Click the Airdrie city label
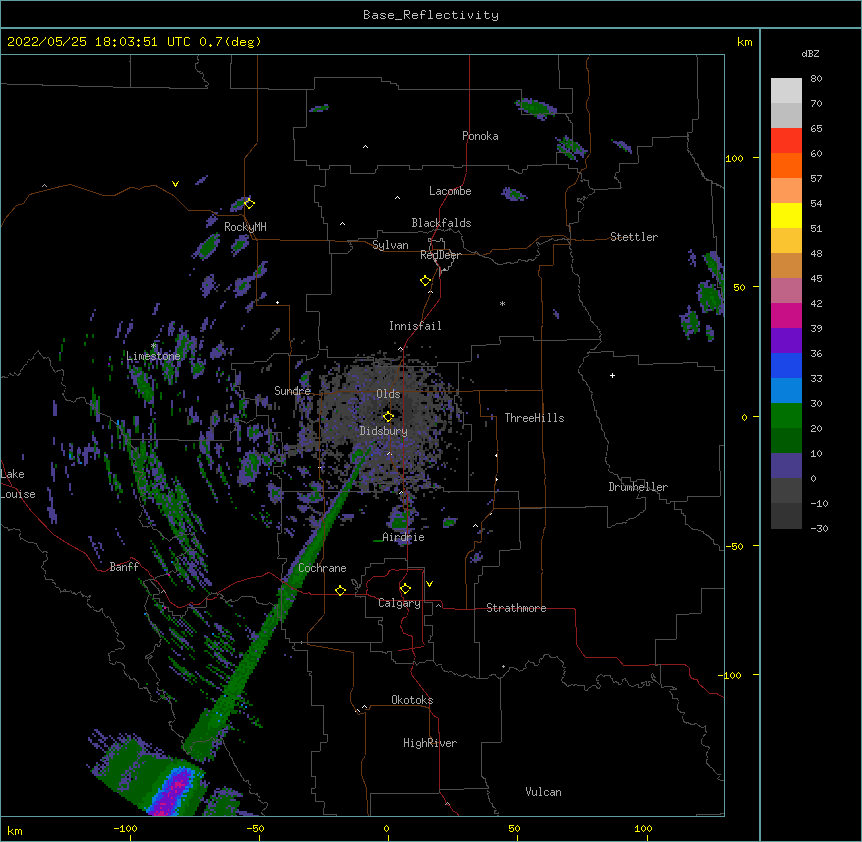The image size is (862, 842). click(x=403, y=537)
